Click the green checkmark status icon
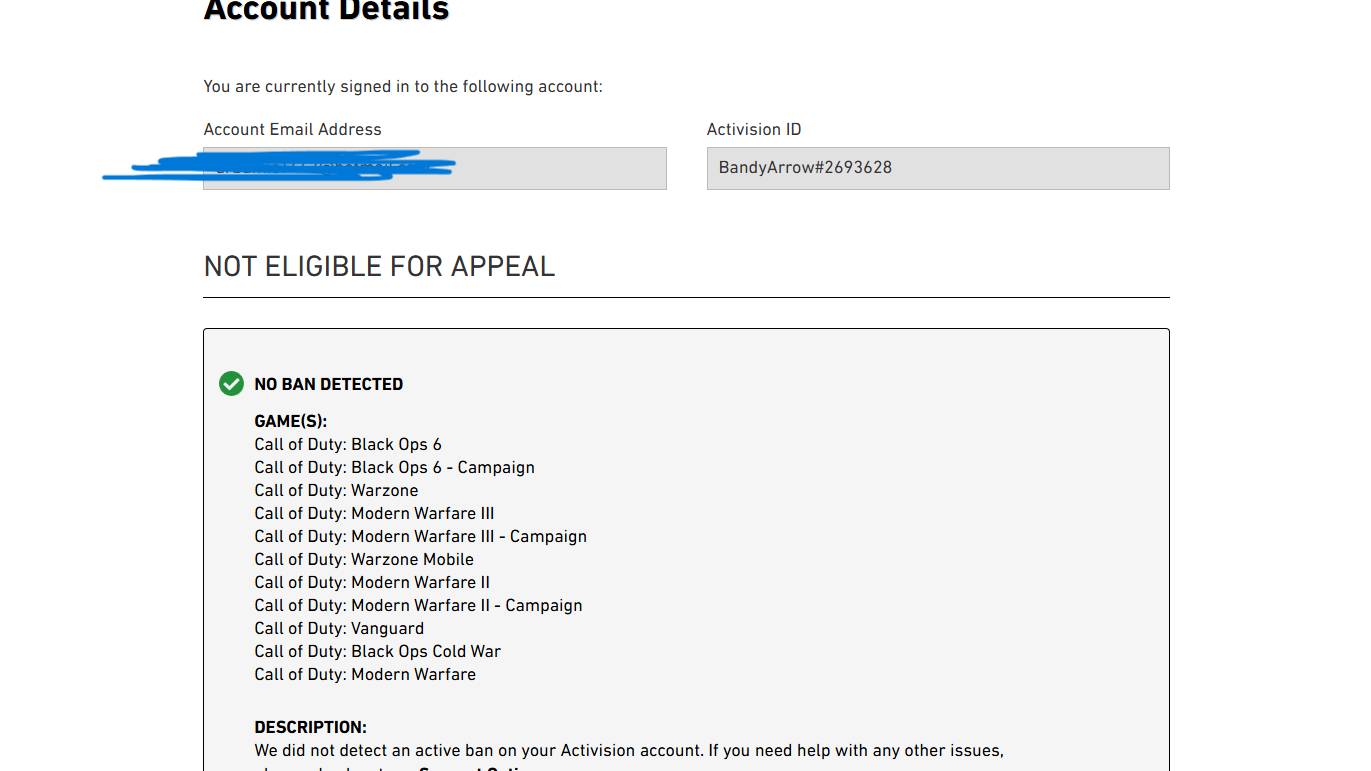The width and height of the screenshot is (1371, 771). tap(231, 384)
